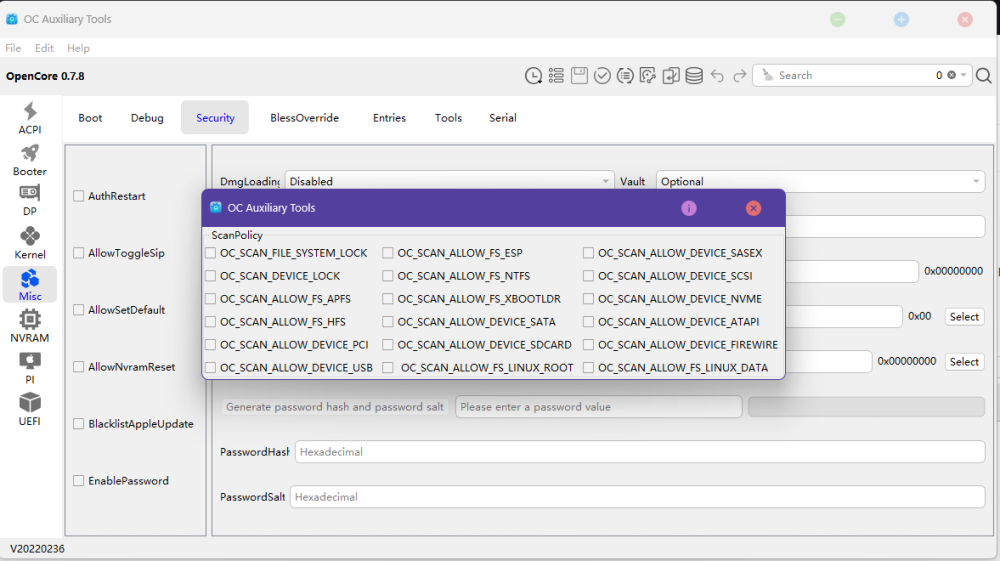Toggle the AllowSetDefault checkbox

pyautogui.click(x=78, y=310)
